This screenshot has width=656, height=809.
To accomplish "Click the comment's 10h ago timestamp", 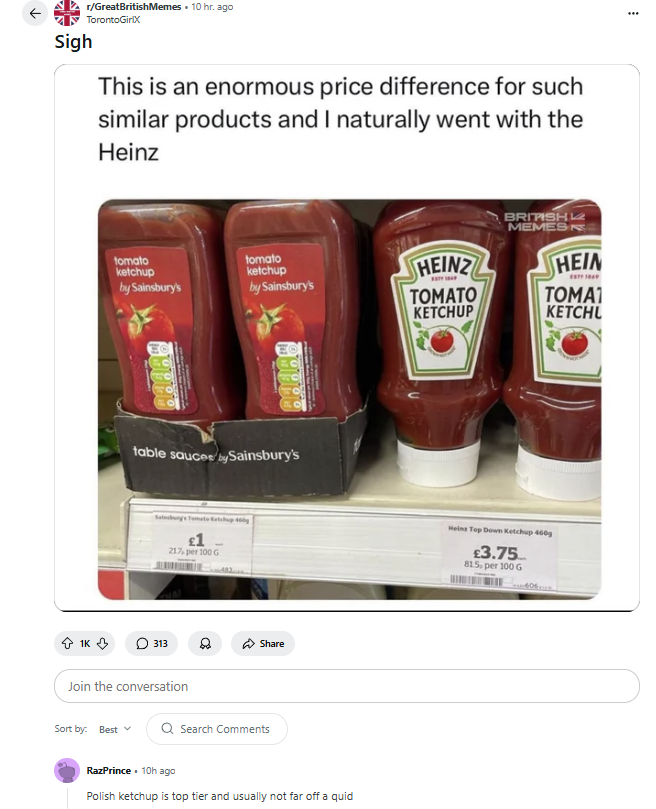I will click(x=158, y=771).
